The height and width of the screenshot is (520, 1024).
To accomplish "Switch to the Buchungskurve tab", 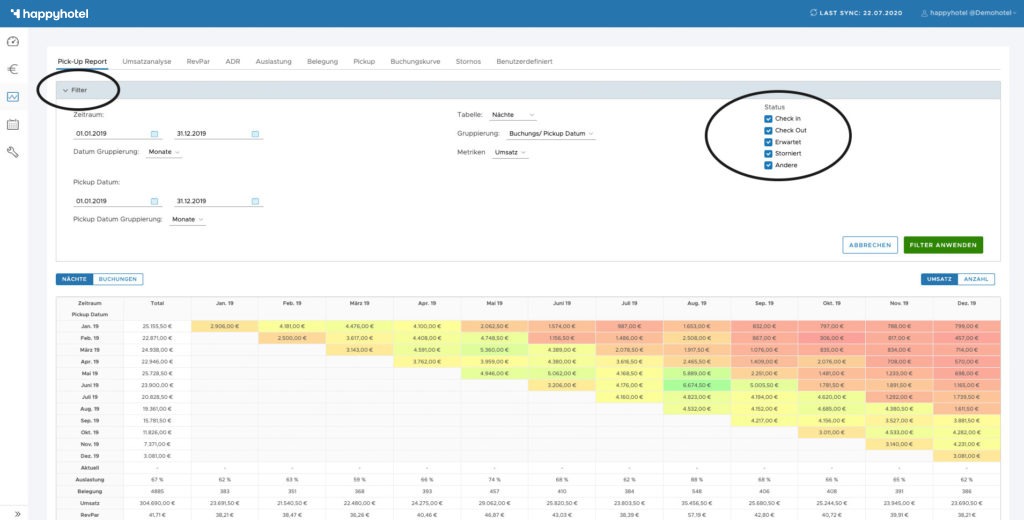I will pos(415,61).
